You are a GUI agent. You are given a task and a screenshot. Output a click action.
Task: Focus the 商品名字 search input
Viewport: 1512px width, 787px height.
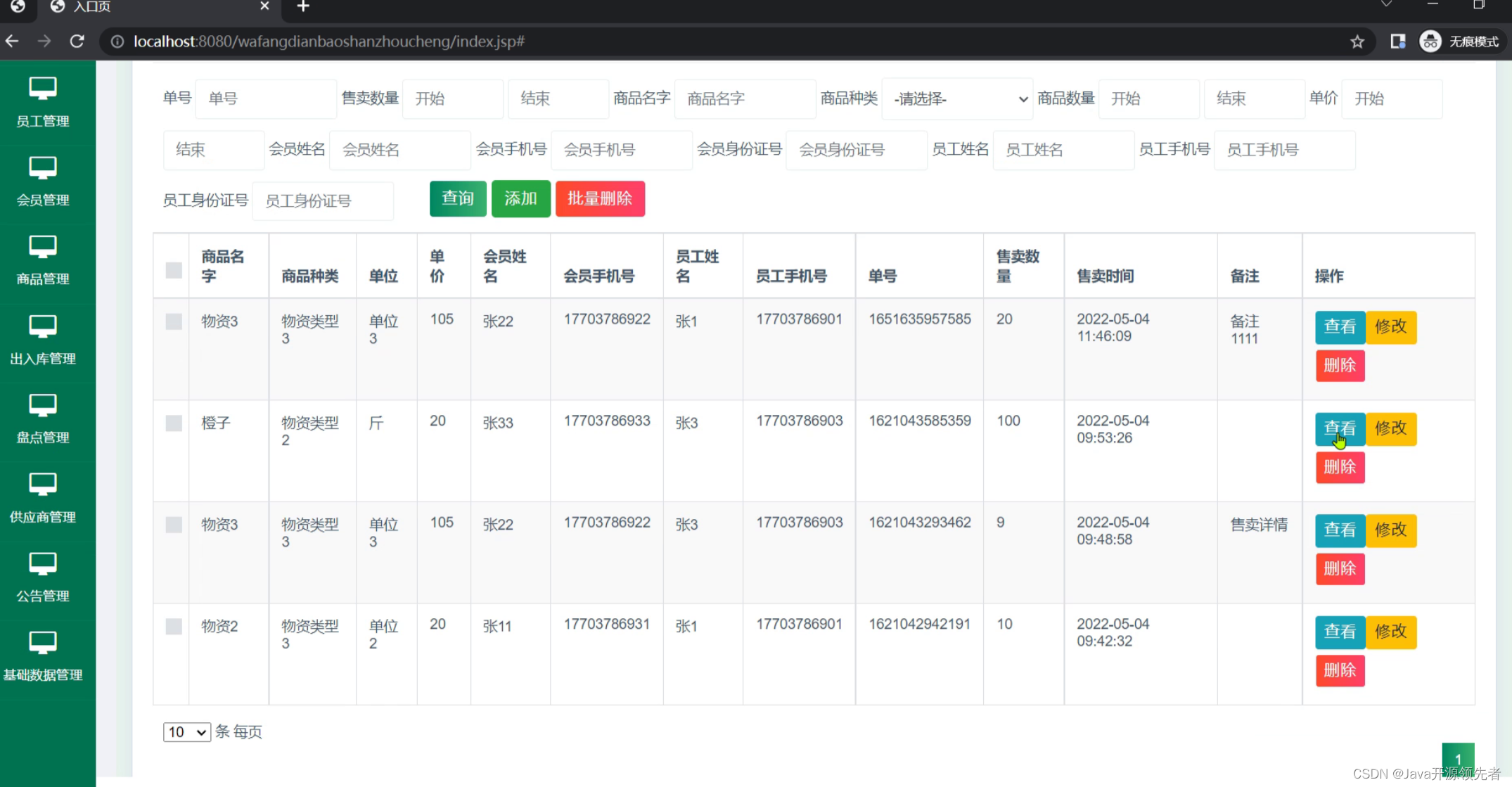[x=745, y=99]
